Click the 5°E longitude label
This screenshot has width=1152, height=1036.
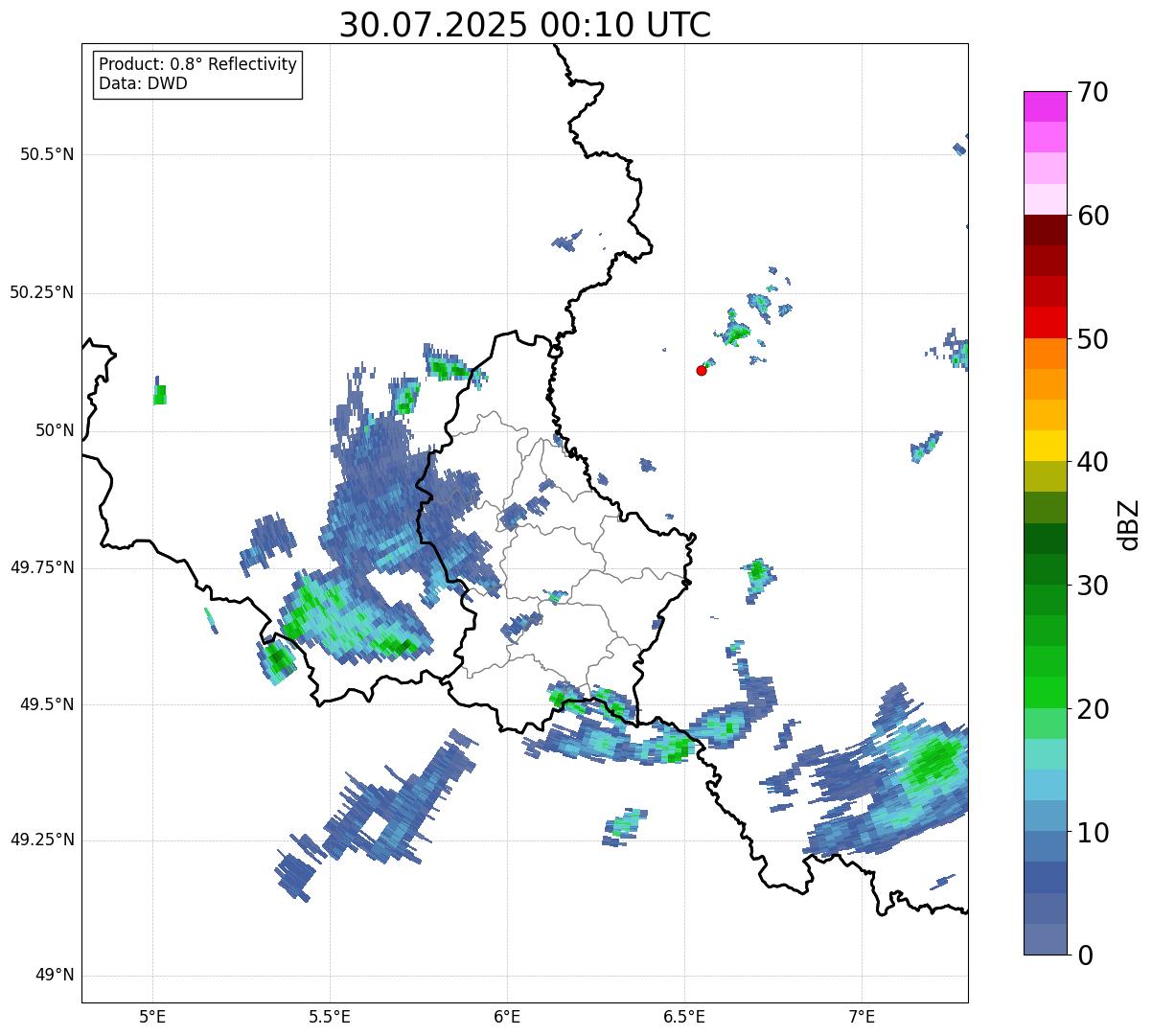tap(152, 1017)
